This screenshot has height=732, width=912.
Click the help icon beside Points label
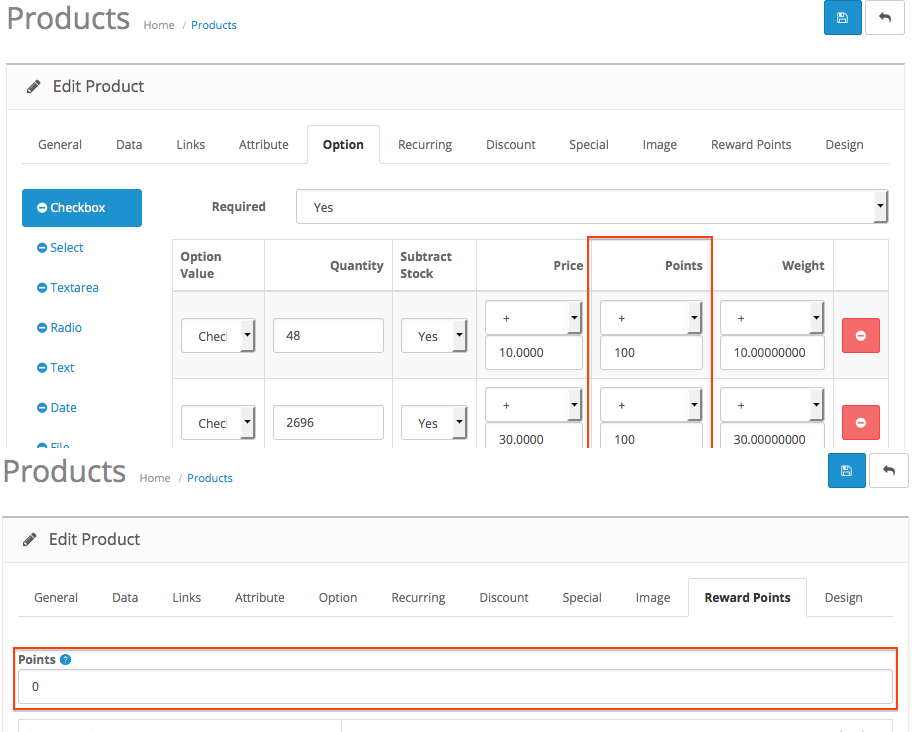[x=66, y=659]
